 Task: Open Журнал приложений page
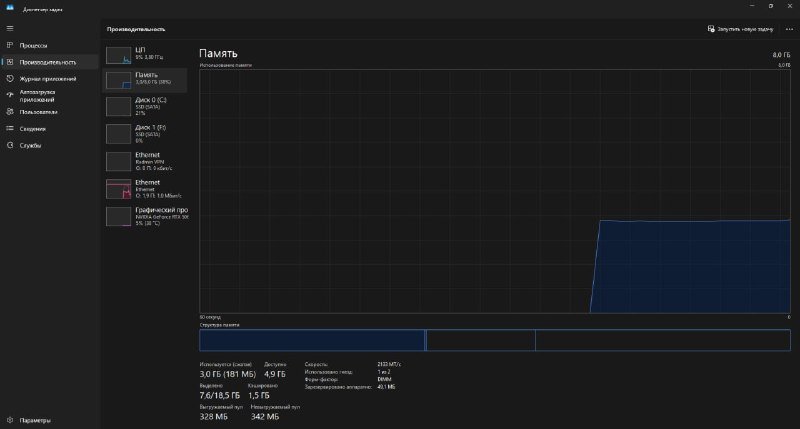coord(49,79)
